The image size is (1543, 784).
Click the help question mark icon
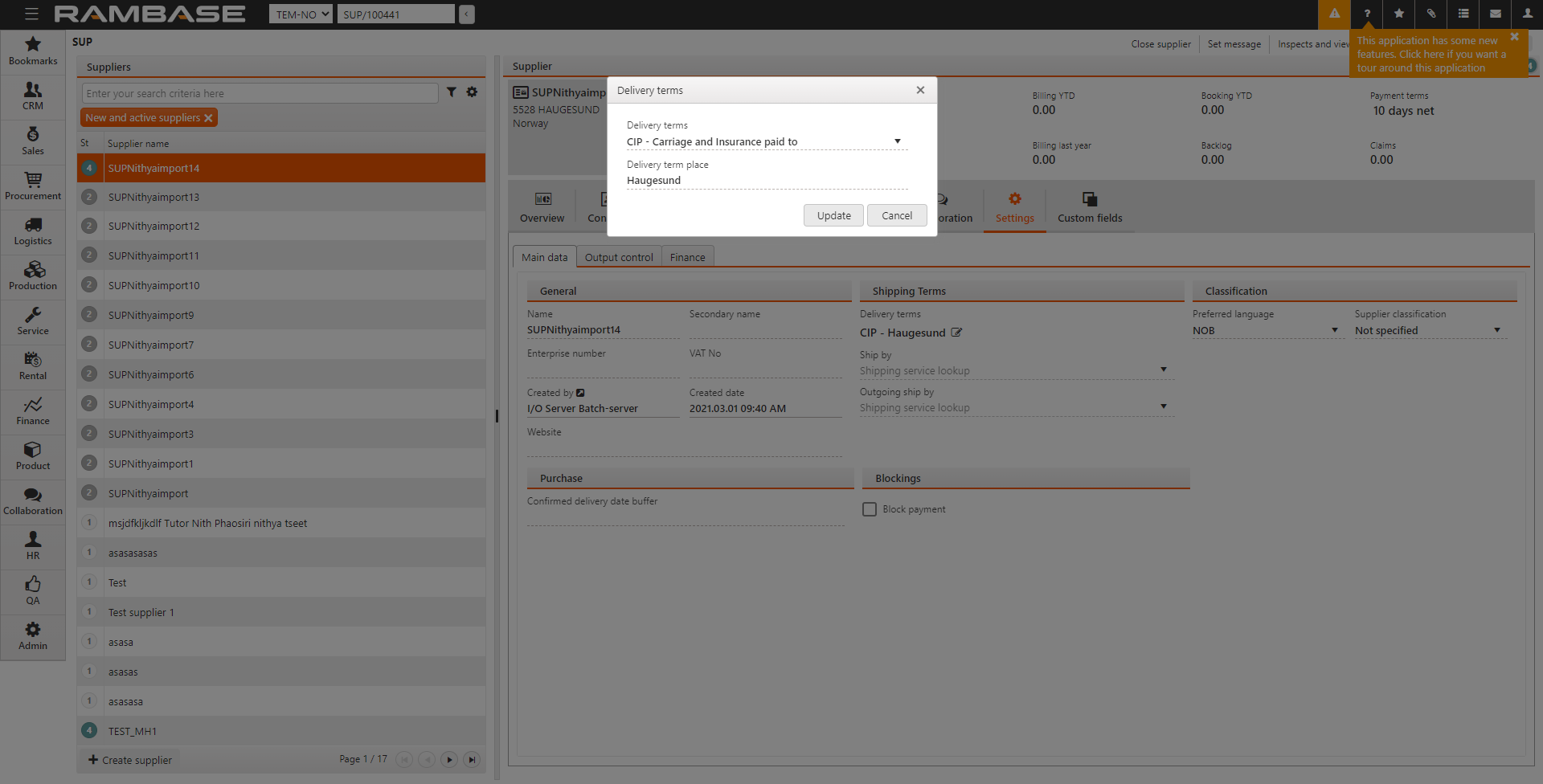tap(1367, 14)
